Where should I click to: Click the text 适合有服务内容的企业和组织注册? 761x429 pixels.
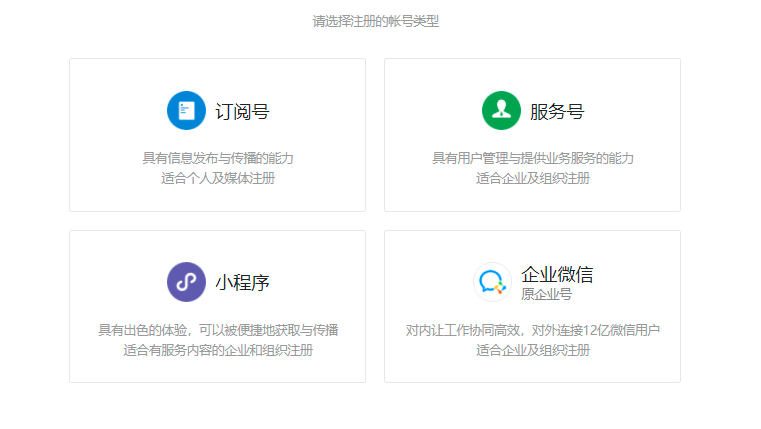point(218,350)
